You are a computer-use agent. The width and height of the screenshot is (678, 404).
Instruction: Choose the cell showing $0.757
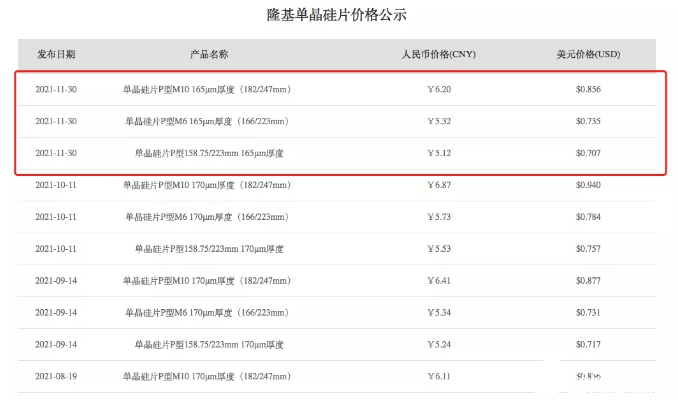(588, 249)
